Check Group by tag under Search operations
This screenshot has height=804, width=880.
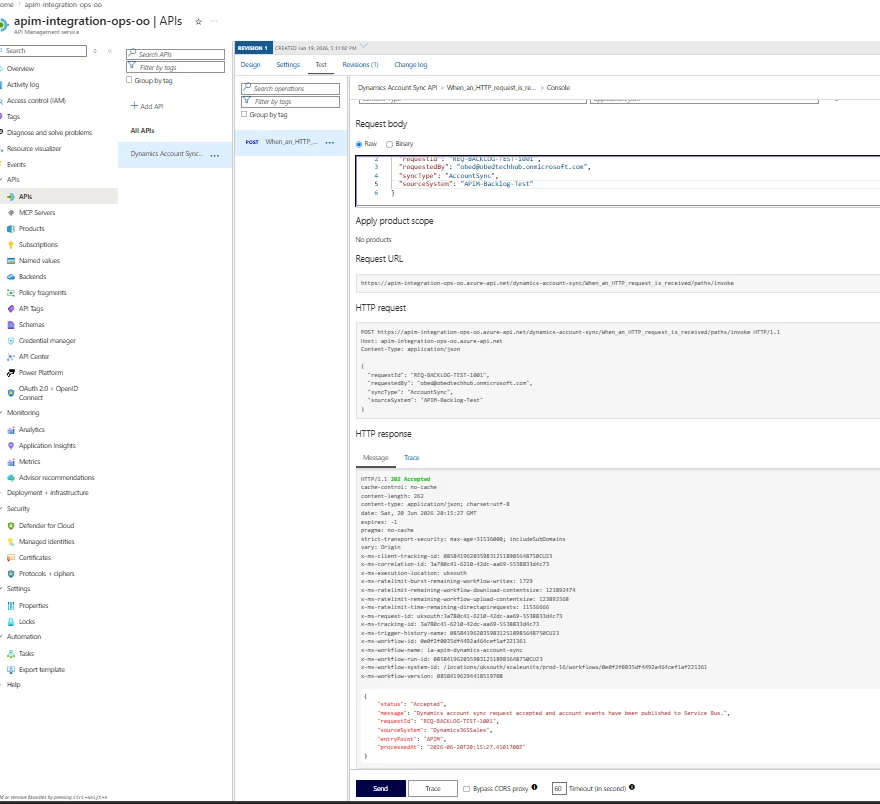(x=244, y=114)
